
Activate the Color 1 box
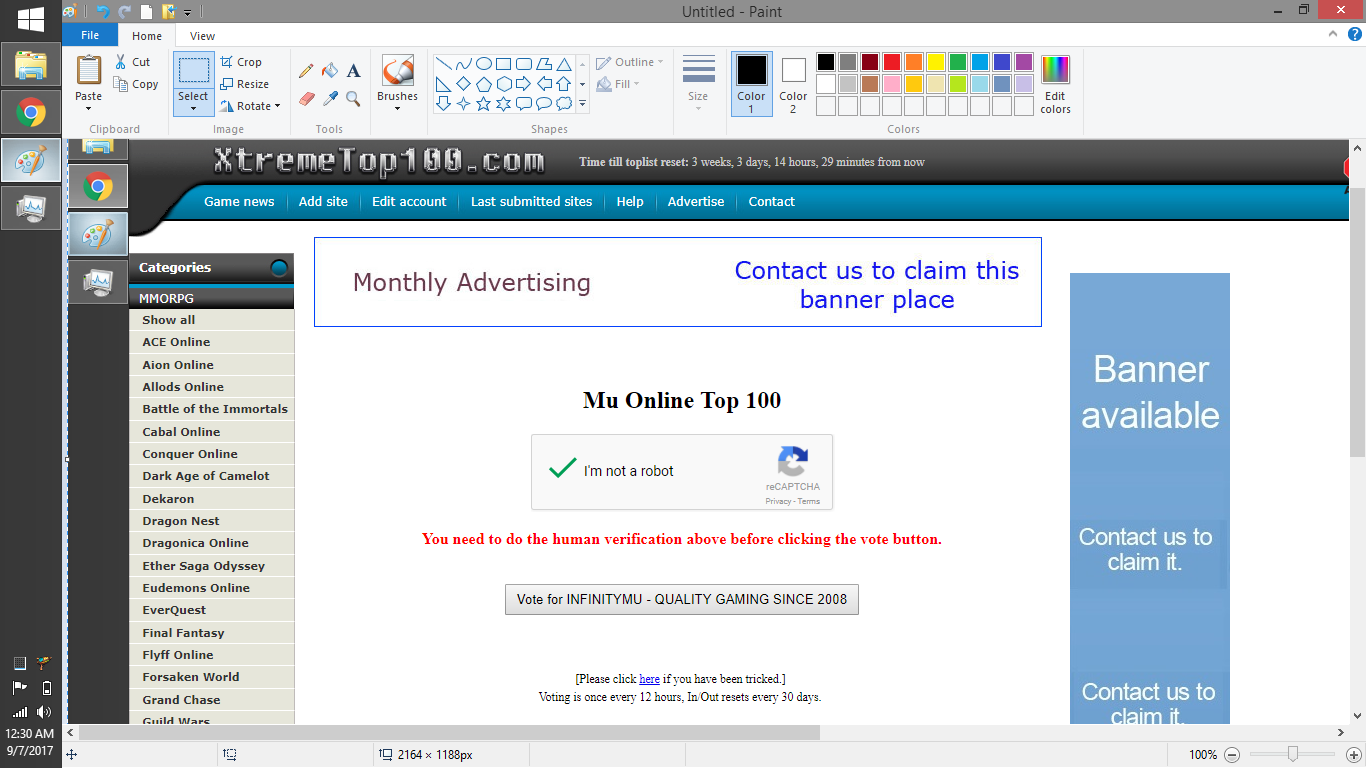(751, 84)
